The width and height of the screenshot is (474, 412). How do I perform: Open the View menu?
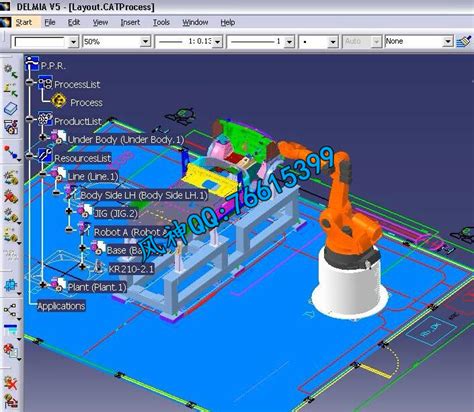point(100,22)
